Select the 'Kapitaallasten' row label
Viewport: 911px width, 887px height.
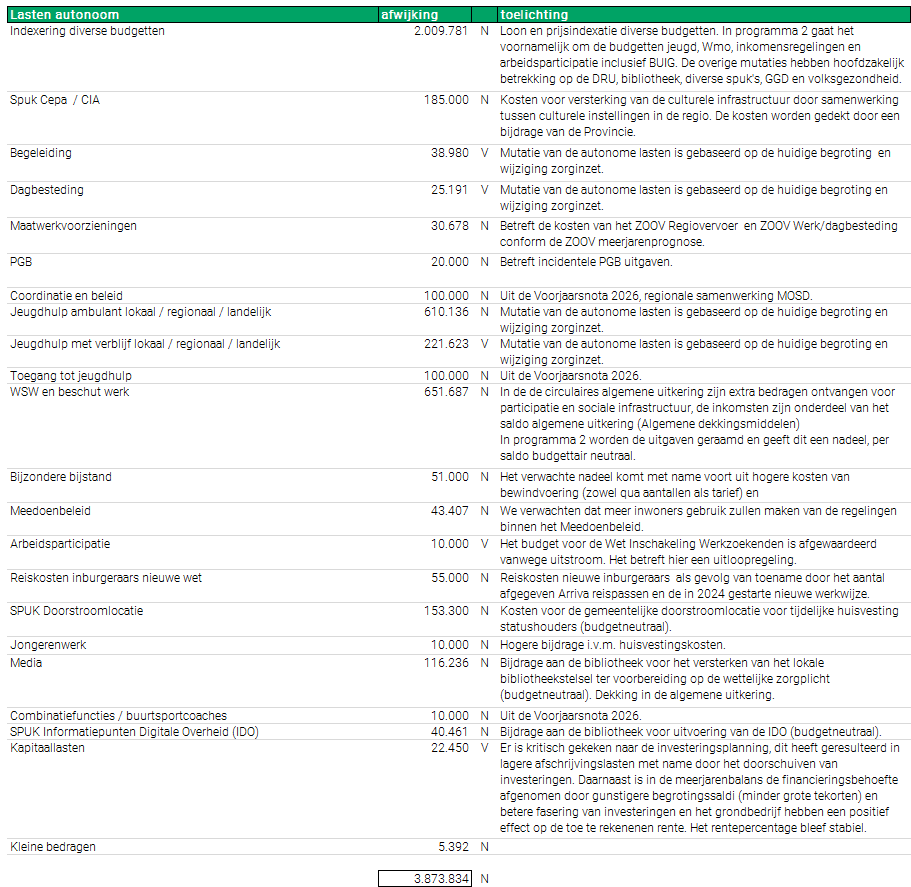coord(47,747)
